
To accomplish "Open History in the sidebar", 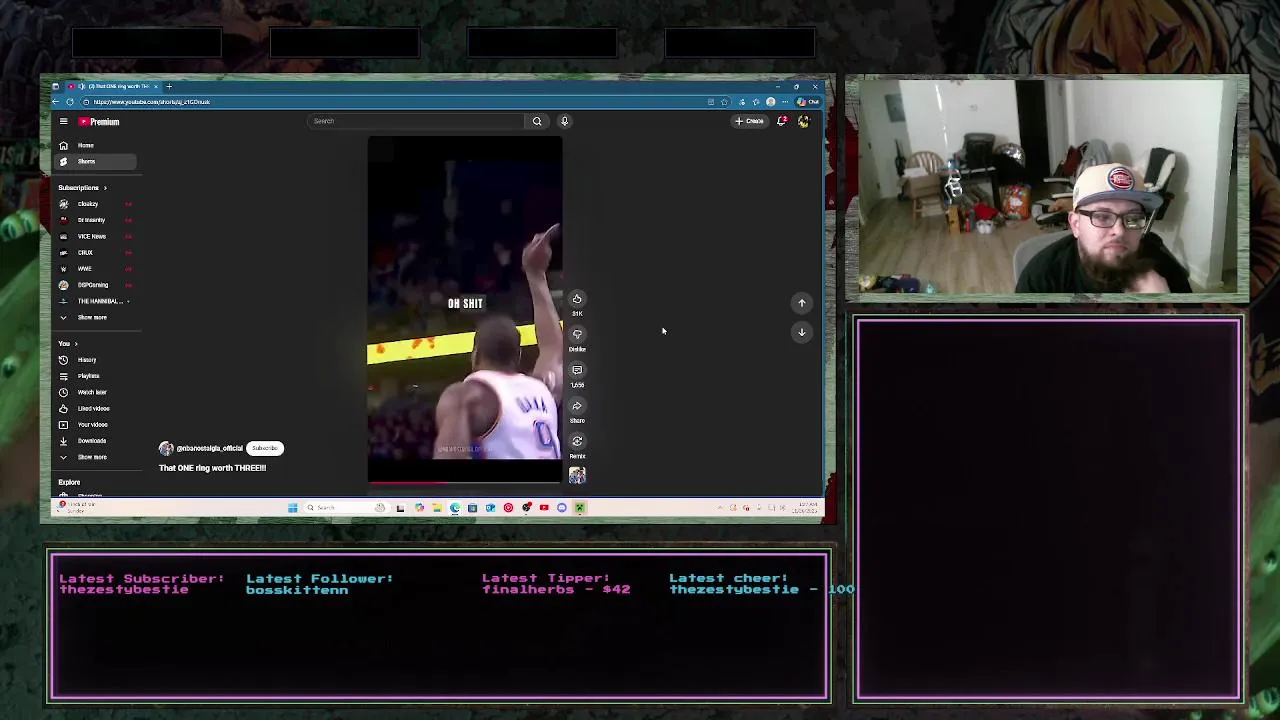I will pyautogui.click(x=96, y=360).
